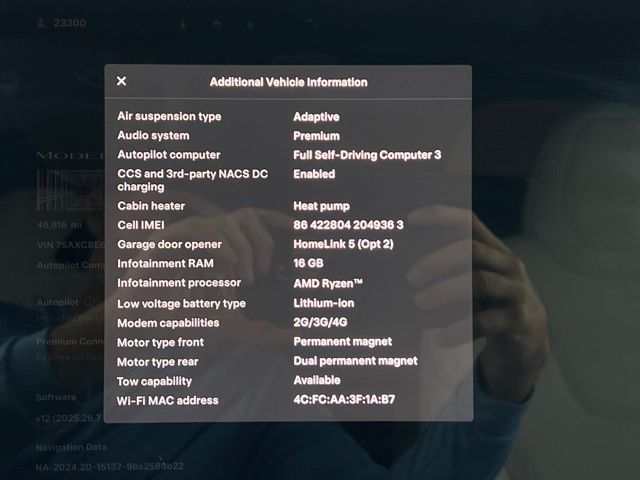
Task: Select the Dual permanent magnet value
Action: pos(355,361)
